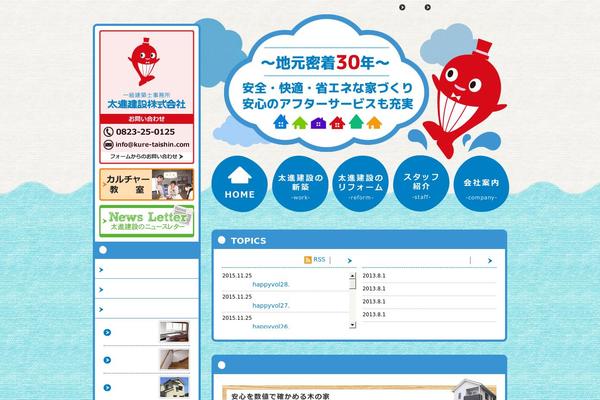Open the 太進建設のリフォーム (reform) page
Screen dimensions: 600x400
point(360,183)
